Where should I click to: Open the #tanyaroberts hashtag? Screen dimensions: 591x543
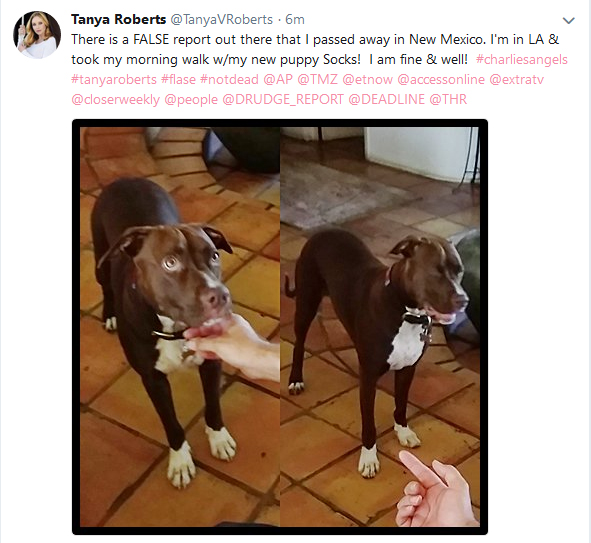click(114, 80)
